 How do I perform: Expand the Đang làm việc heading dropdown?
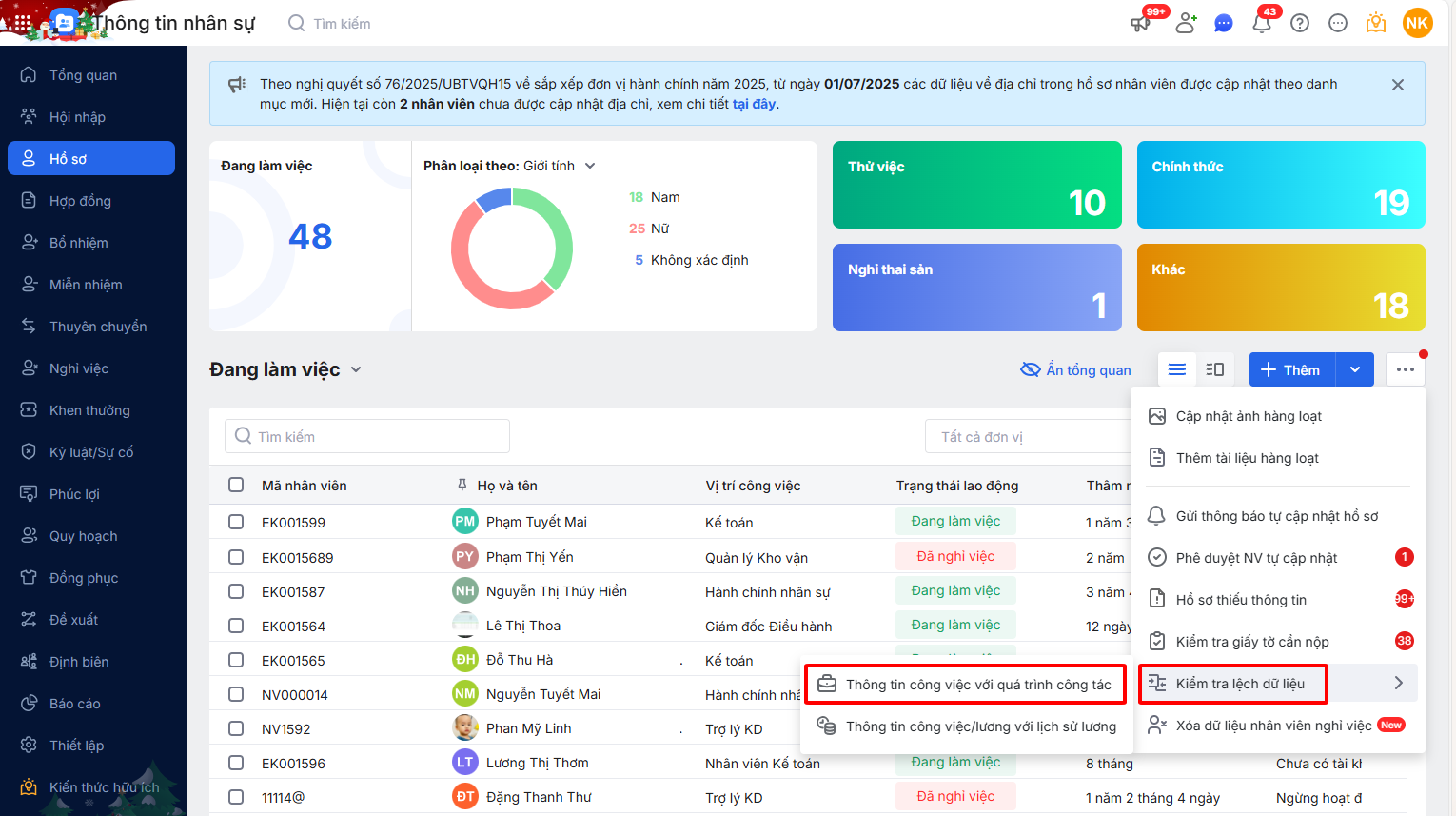point(356,369)
